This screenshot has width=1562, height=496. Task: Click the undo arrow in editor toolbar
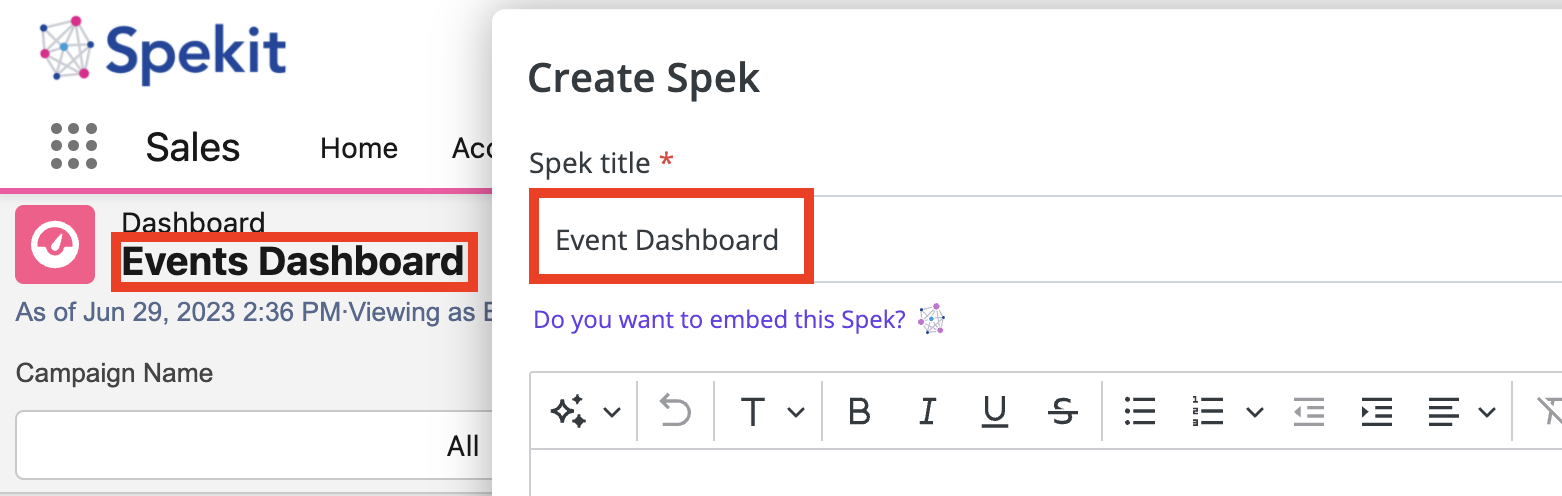675,411
